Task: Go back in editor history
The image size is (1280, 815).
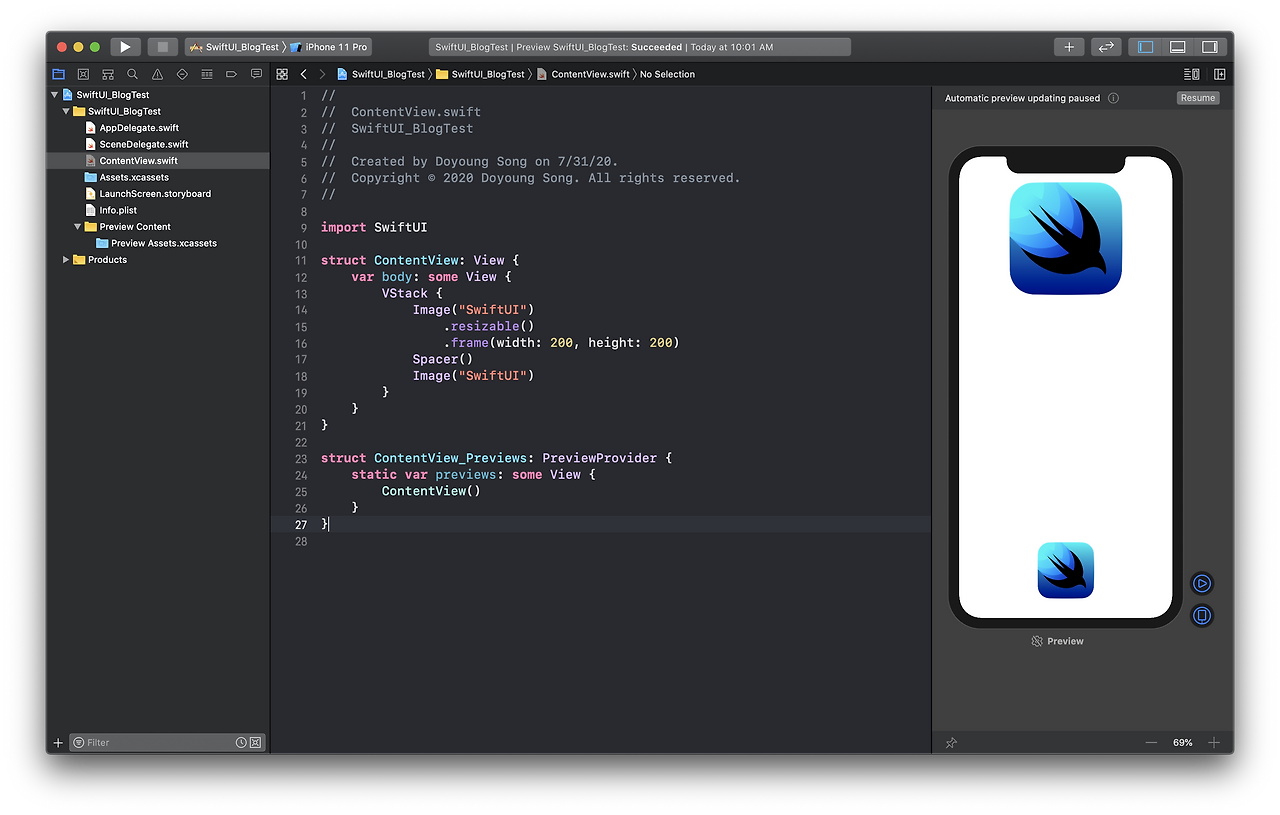Action: coord(304,74)
